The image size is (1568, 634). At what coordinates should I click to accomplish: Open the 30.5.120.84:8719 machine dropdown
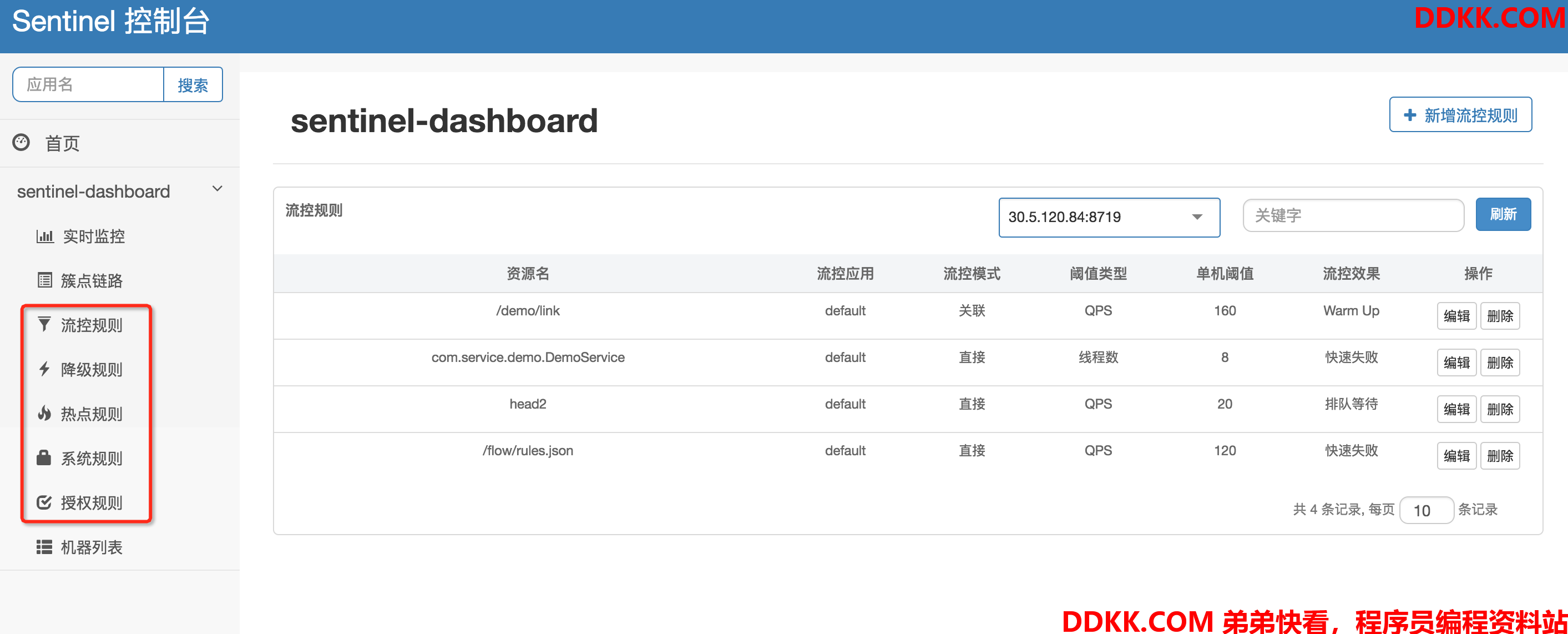click(1109, 217)
